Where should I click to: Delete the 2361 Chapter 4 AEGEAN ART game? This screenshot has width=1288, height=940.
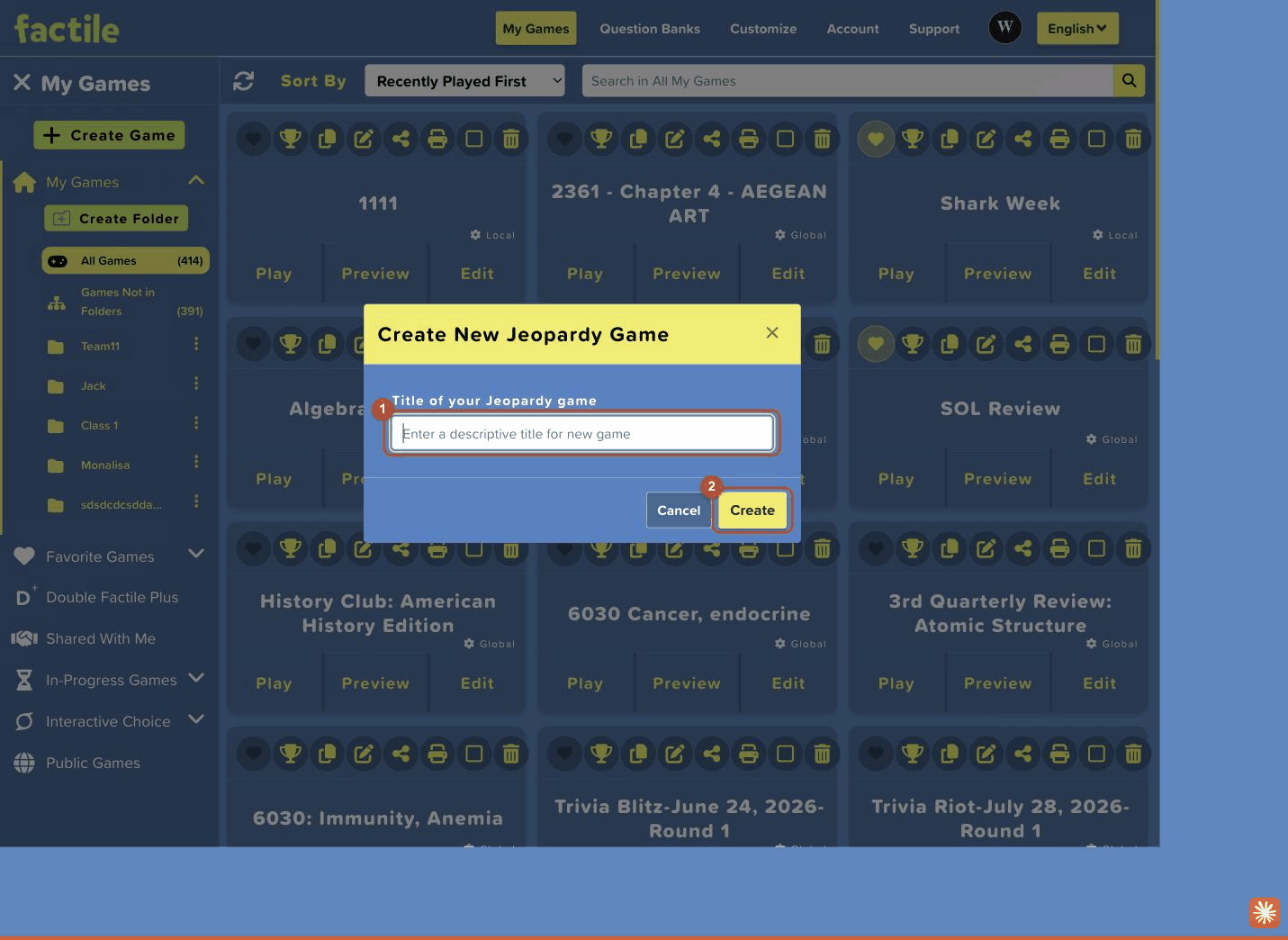tap(822, 139)
